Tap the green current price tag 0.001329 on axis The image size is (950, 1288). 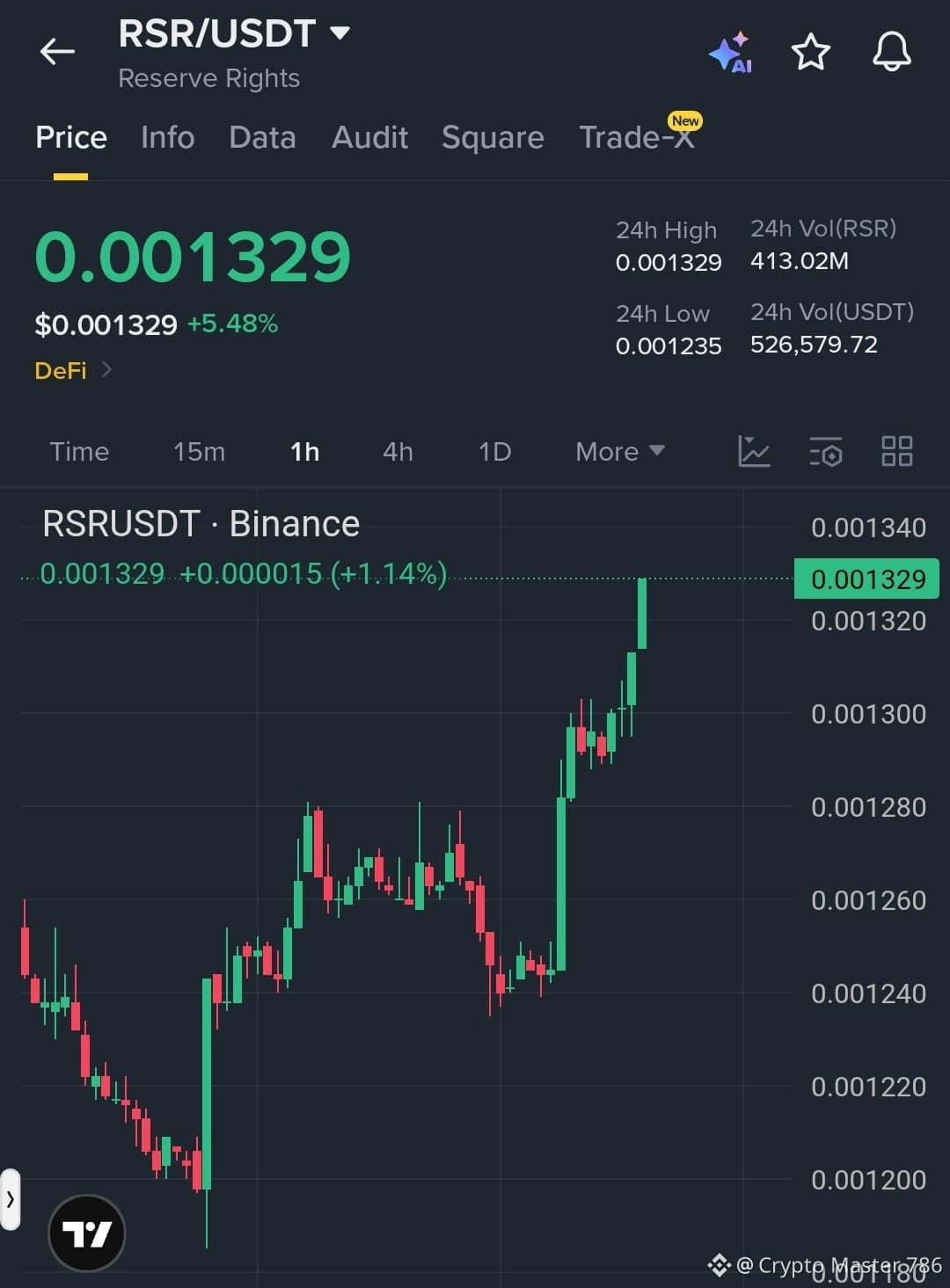click(x=866, y=579)
